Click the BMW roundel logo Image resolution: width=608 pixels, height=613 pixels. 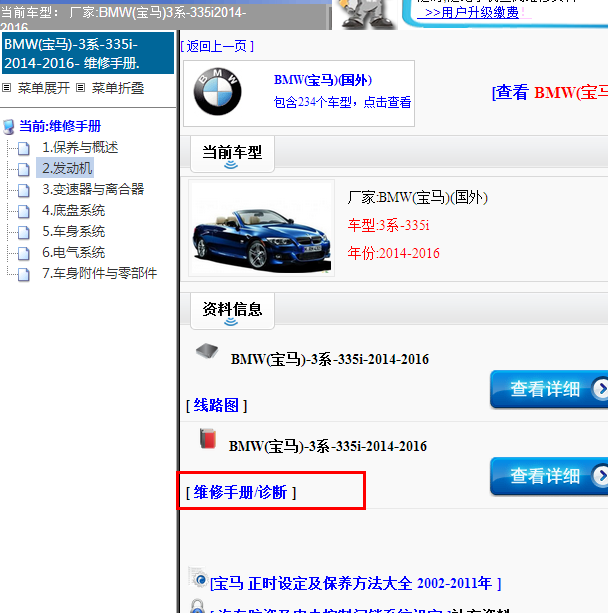(x=218, y=93)
